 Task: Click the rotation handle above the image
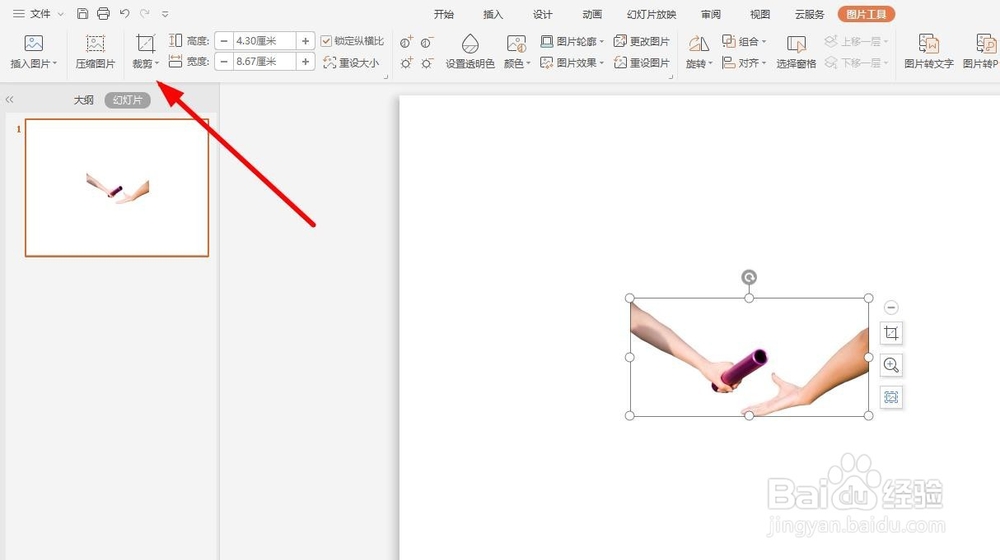(x=749, y=277)
